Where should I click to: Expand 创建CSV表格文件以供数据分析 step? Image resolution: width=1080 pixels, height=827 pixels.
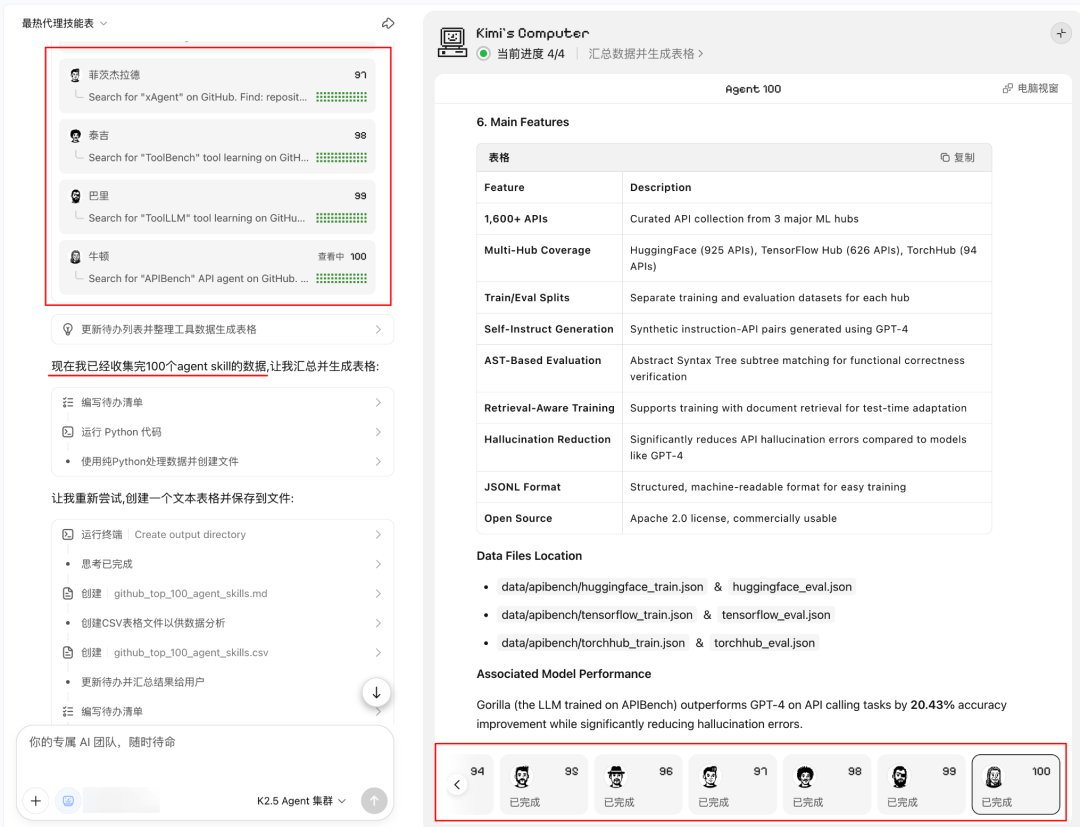(222, 623)
